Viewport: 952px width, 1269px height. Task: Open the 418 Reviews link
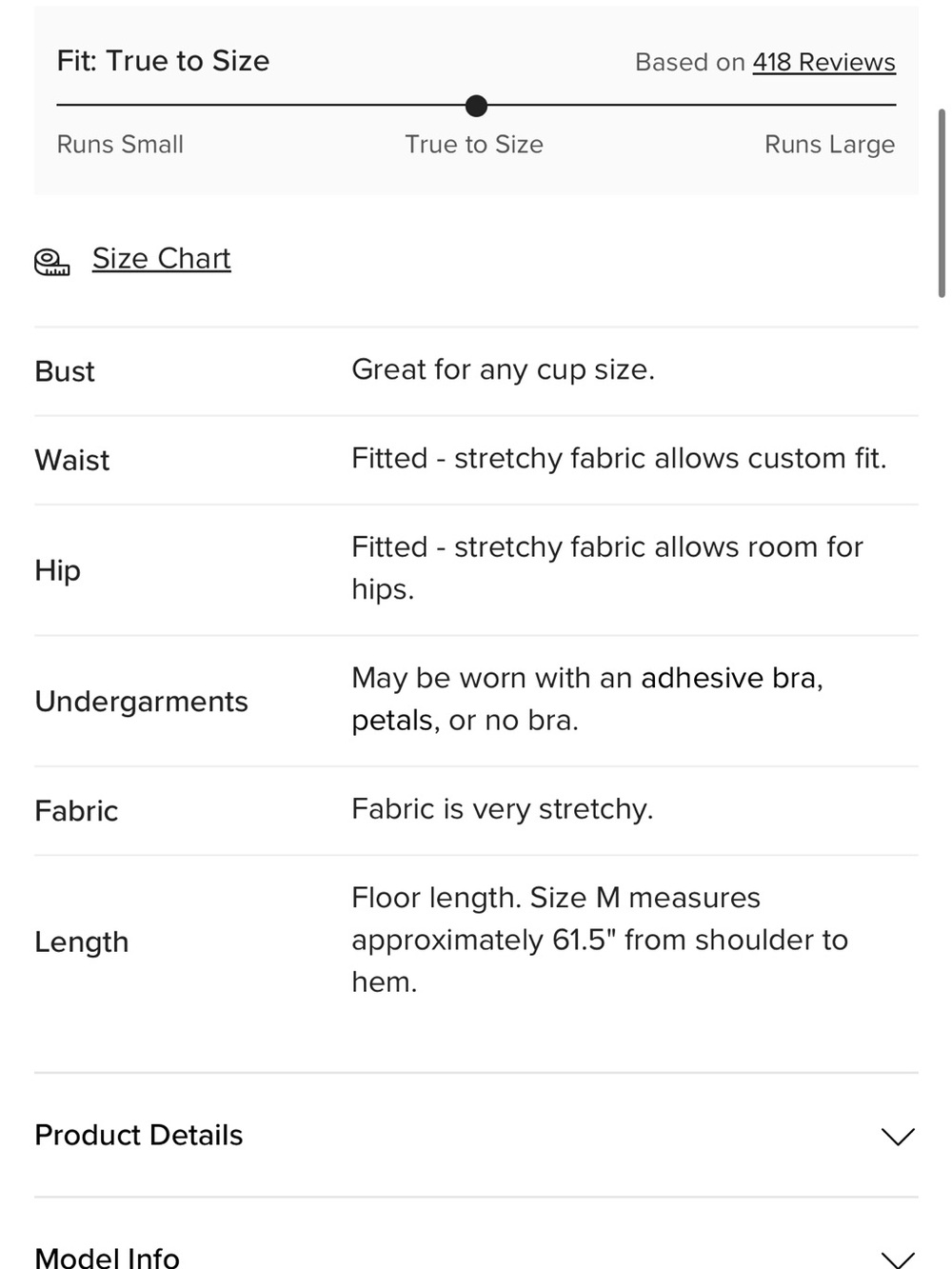823,62
